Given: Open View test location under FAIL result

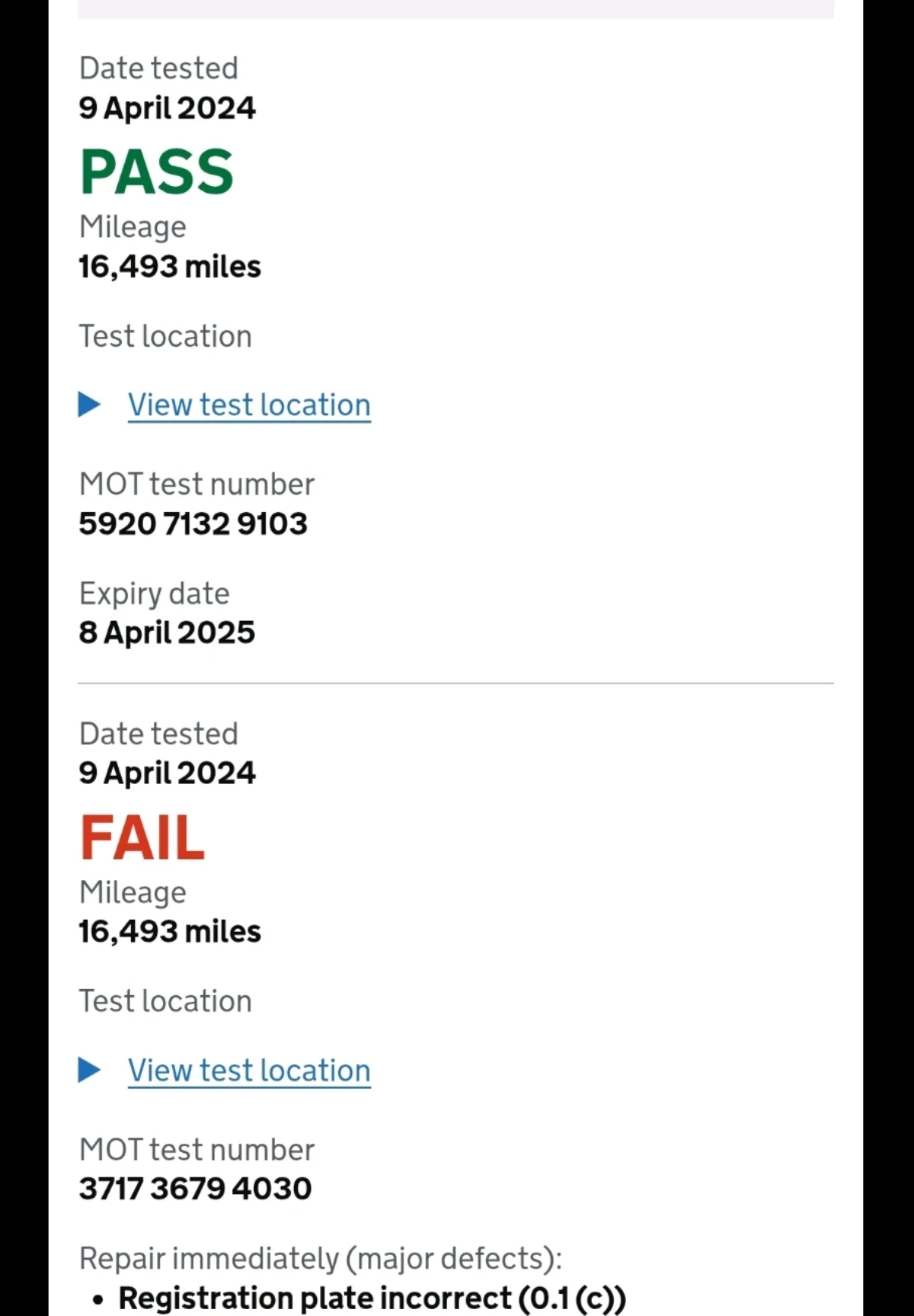Looking at the screenshot, I should pos(249,1070).
